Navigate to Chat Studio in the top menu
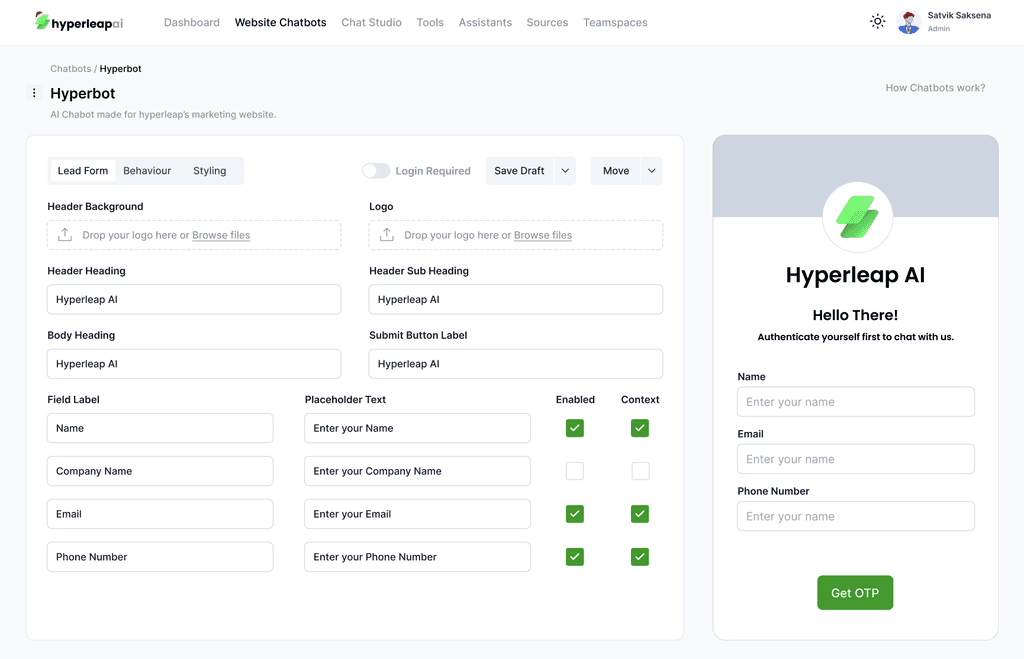Image resolution: width=1024 pixels, height=659 pixels. 371,22
